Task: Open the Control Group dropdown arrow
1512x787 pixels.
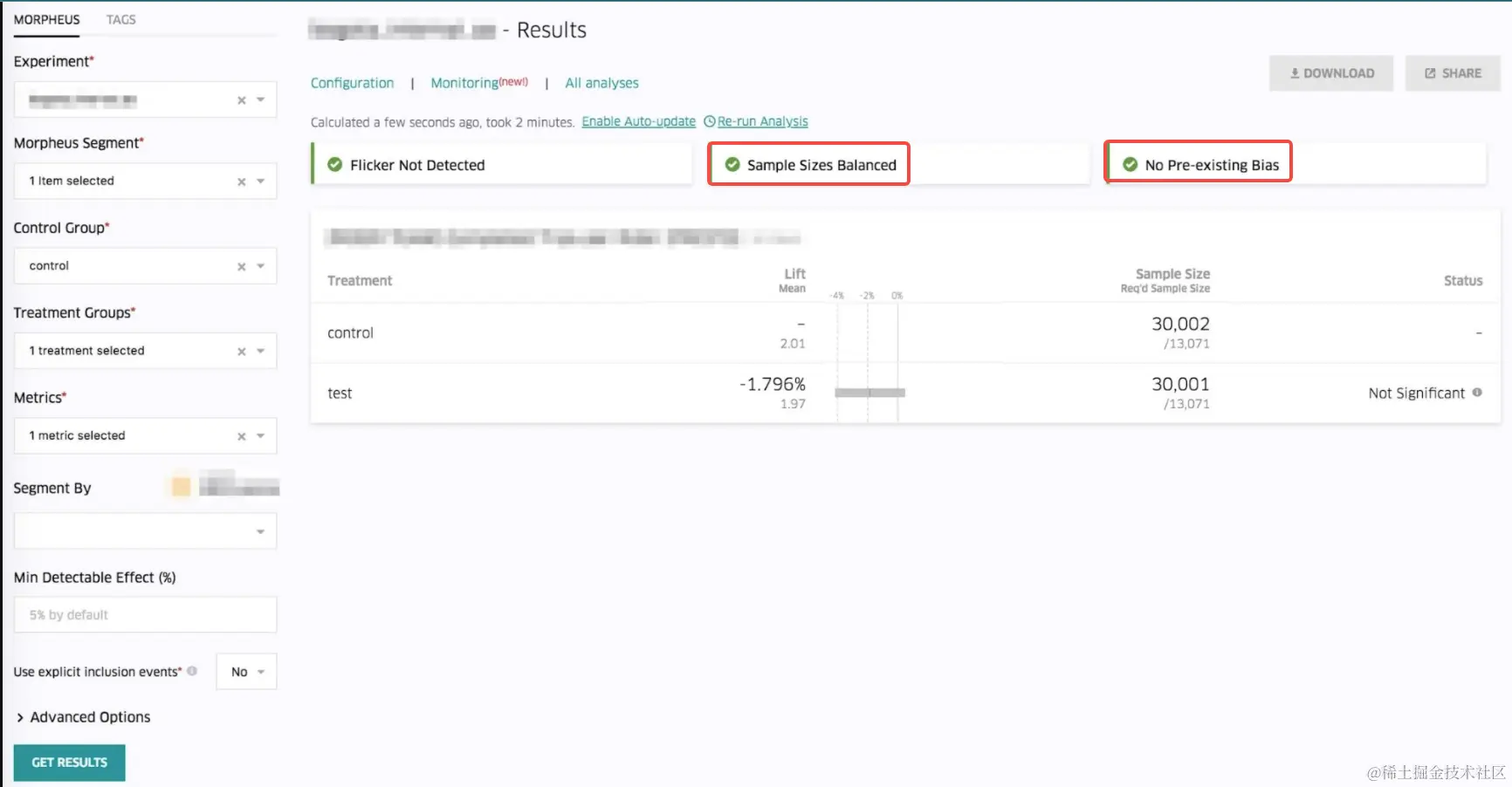Action: pos(260,266)
